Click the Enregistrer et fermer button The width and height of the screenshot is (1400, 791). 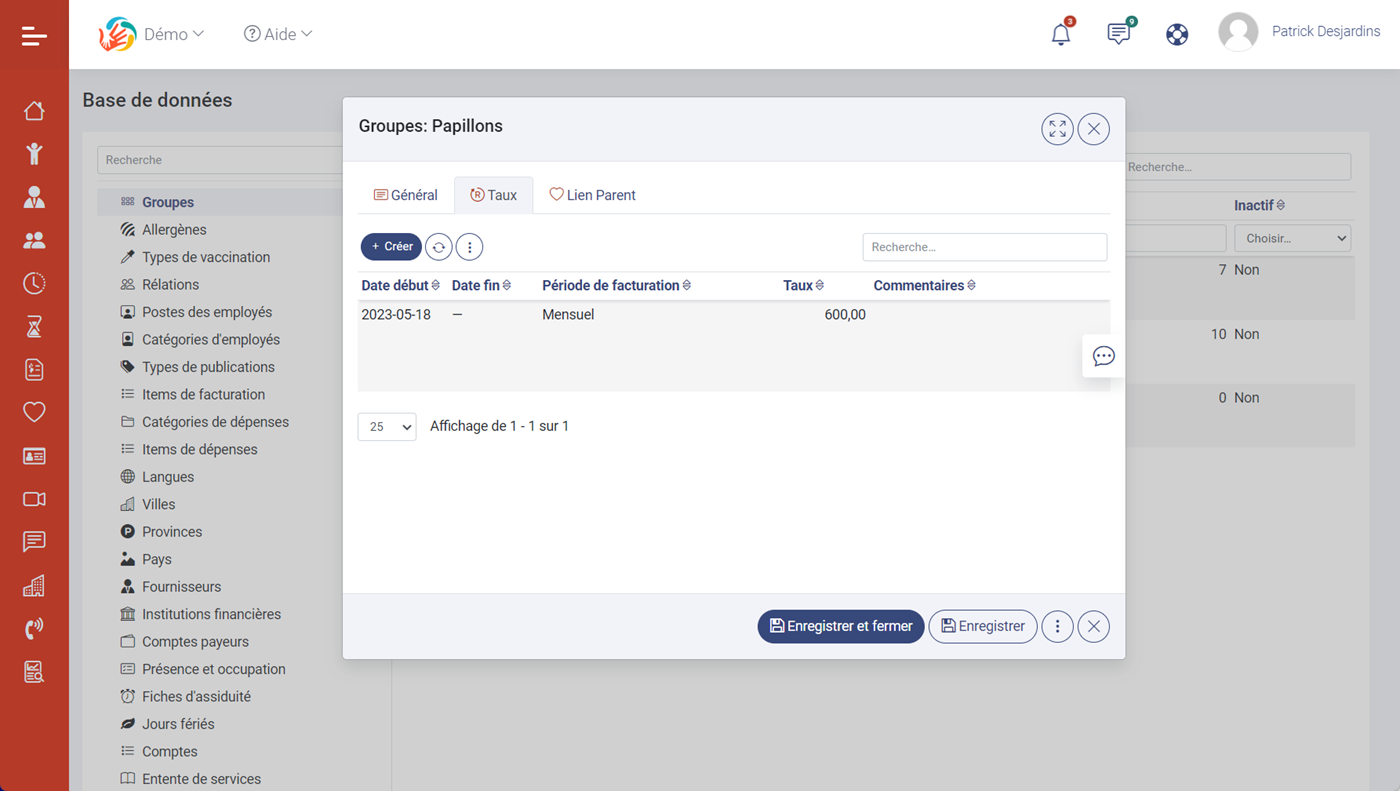840,627
